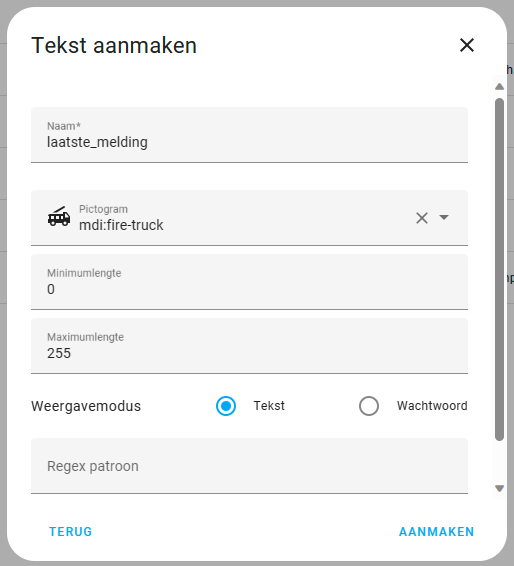Clear the selected mdi:fire-truck pictogram
This screenshot has width=514, height=566.
[422, 218]
